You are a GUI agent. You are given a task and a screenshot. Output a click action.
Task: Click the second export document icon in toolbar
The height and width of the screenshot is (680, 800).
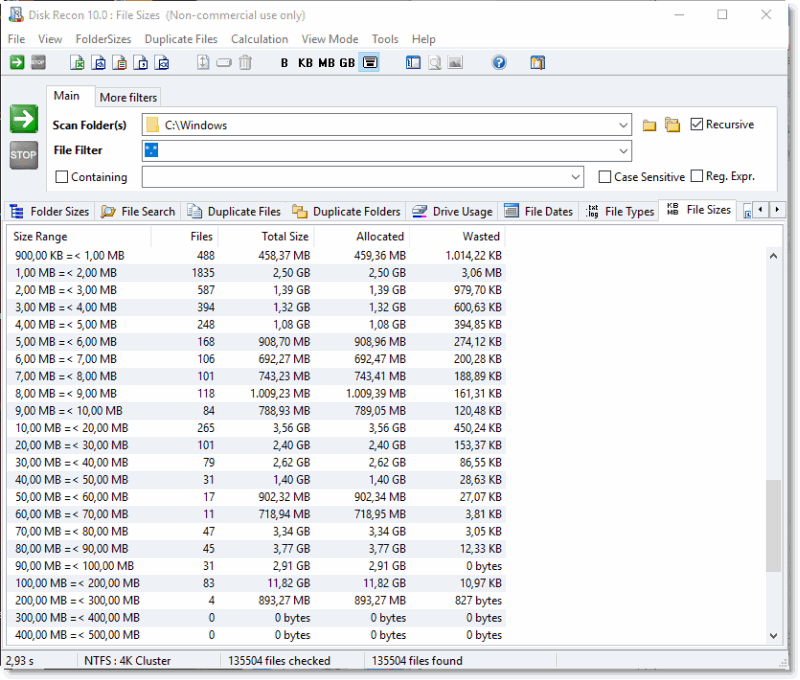coord(99,63)
